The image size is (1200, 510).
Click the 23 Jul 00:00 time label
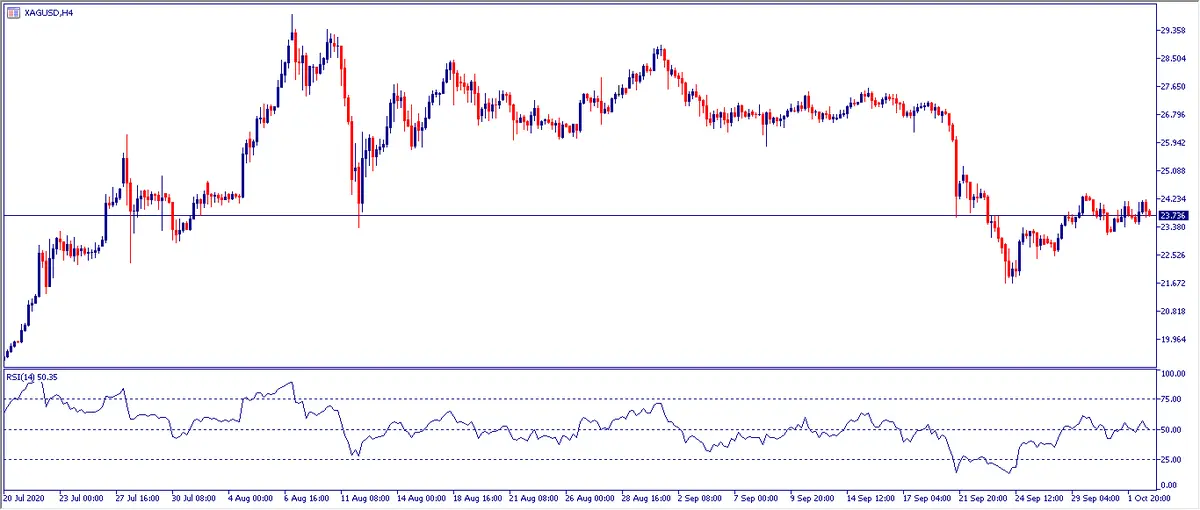tap(82, 498)
